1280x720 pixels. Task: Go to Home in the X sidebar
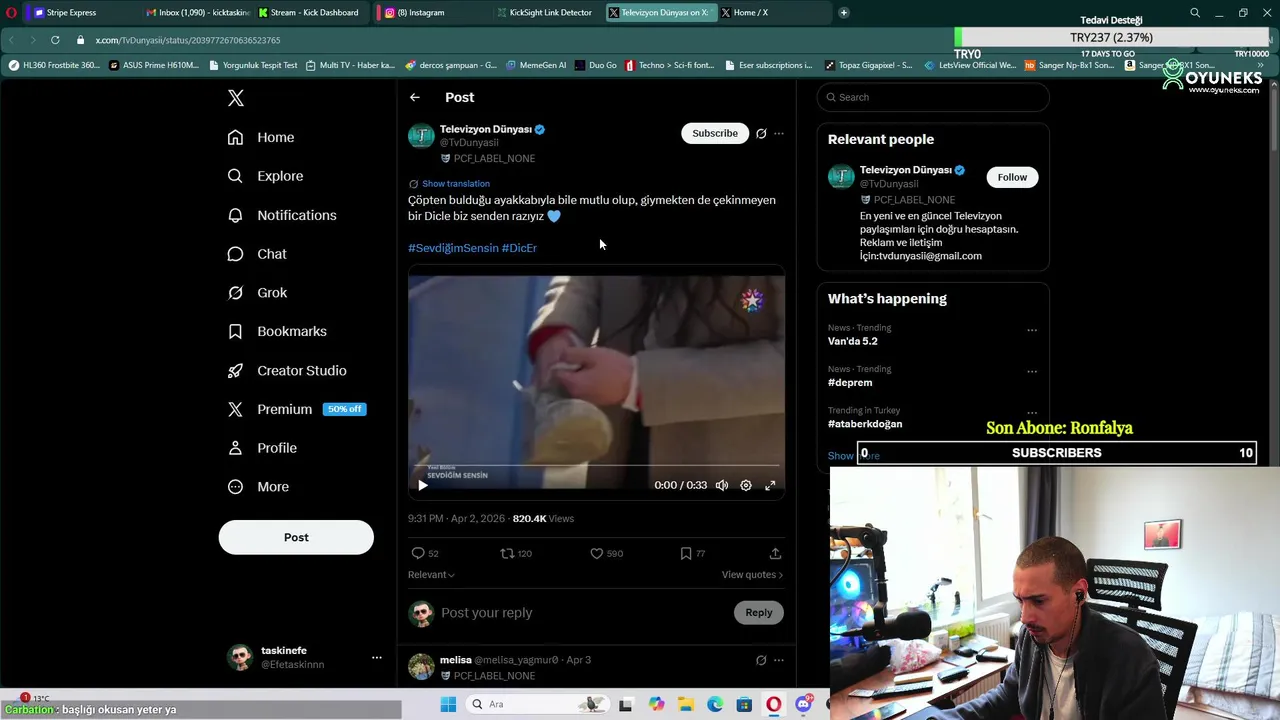click(x=261, y=137)
